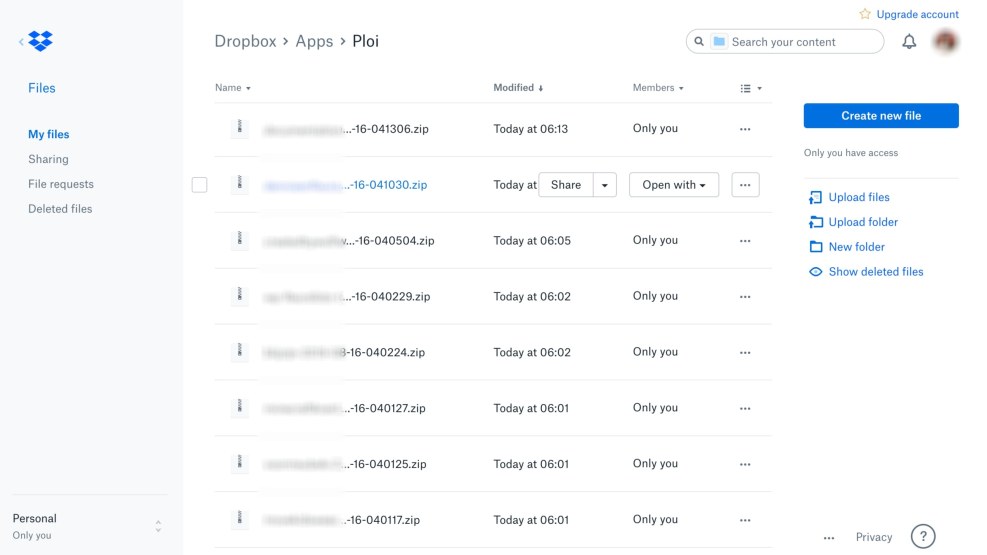Expand the Share dropdown arrow

point(604,185)
